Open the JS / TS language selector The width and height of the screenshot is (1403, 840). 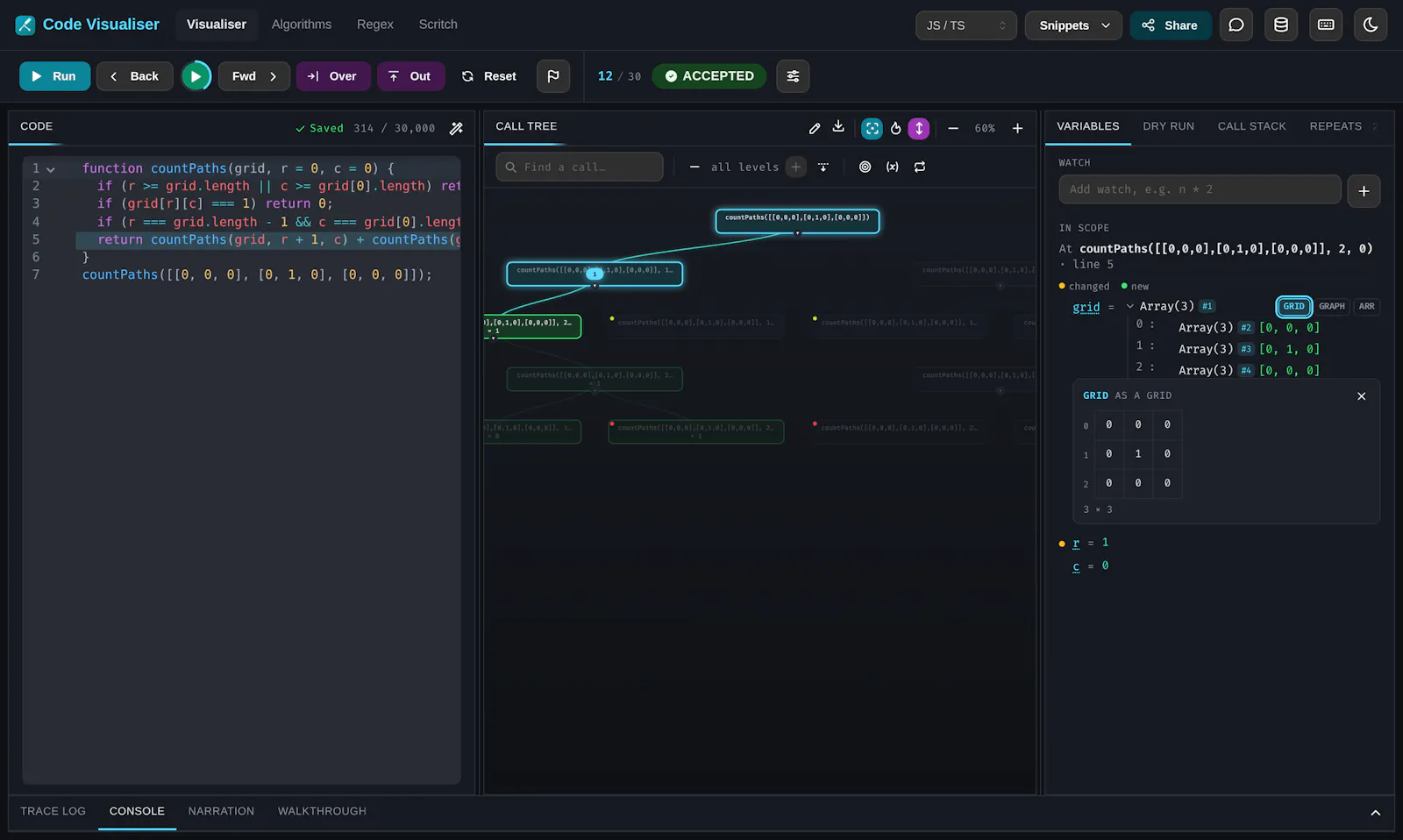tap(966, 25)
